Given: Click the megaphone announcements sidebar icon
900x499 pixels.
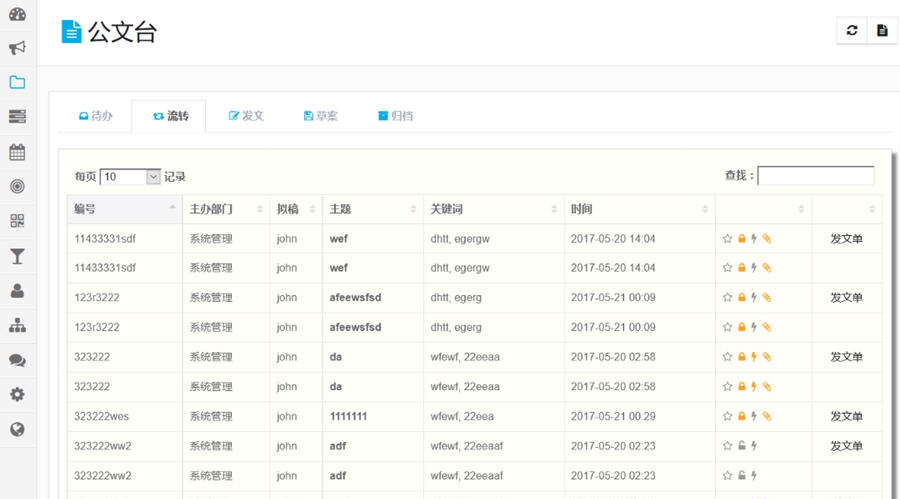Looking at the screenshot, I should pyautogui.click(x=17, y=48).
